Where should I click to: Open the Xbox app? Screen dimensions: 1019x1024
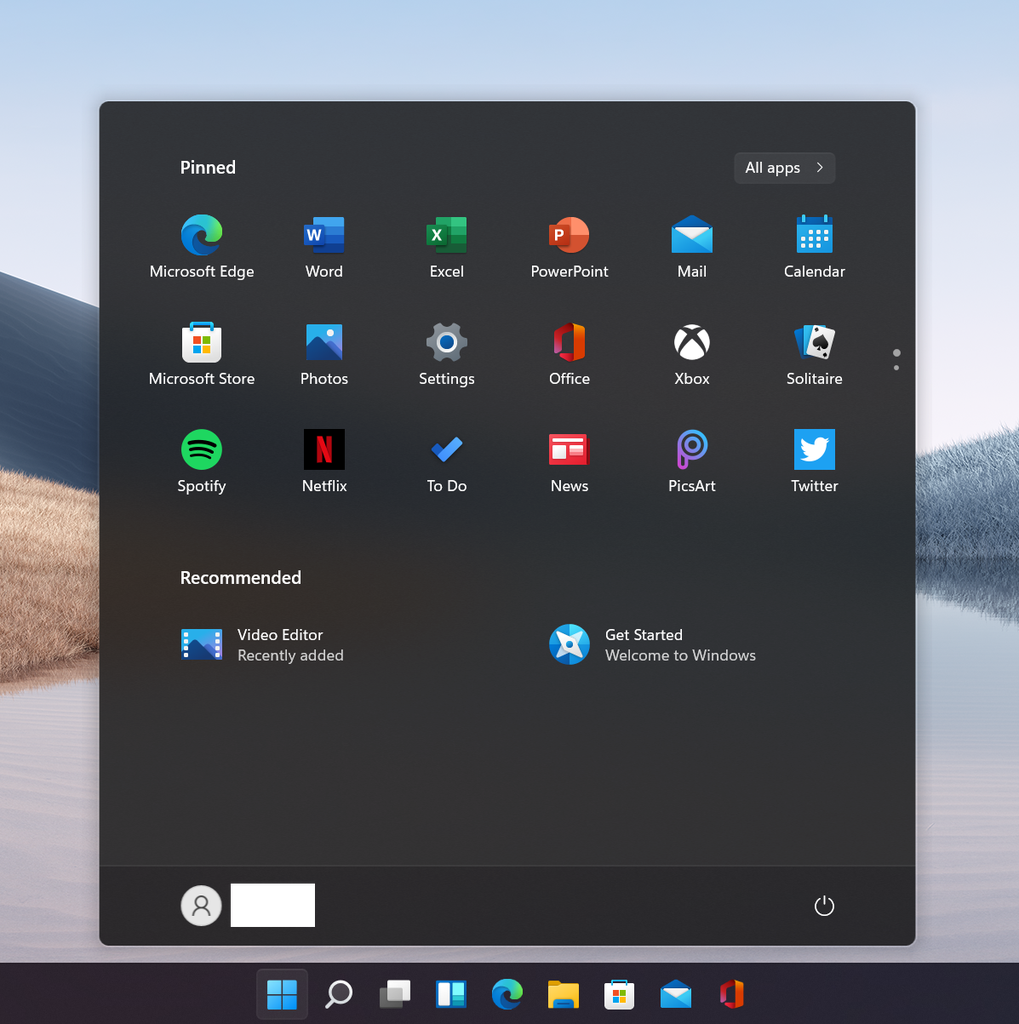click(692, 353)
